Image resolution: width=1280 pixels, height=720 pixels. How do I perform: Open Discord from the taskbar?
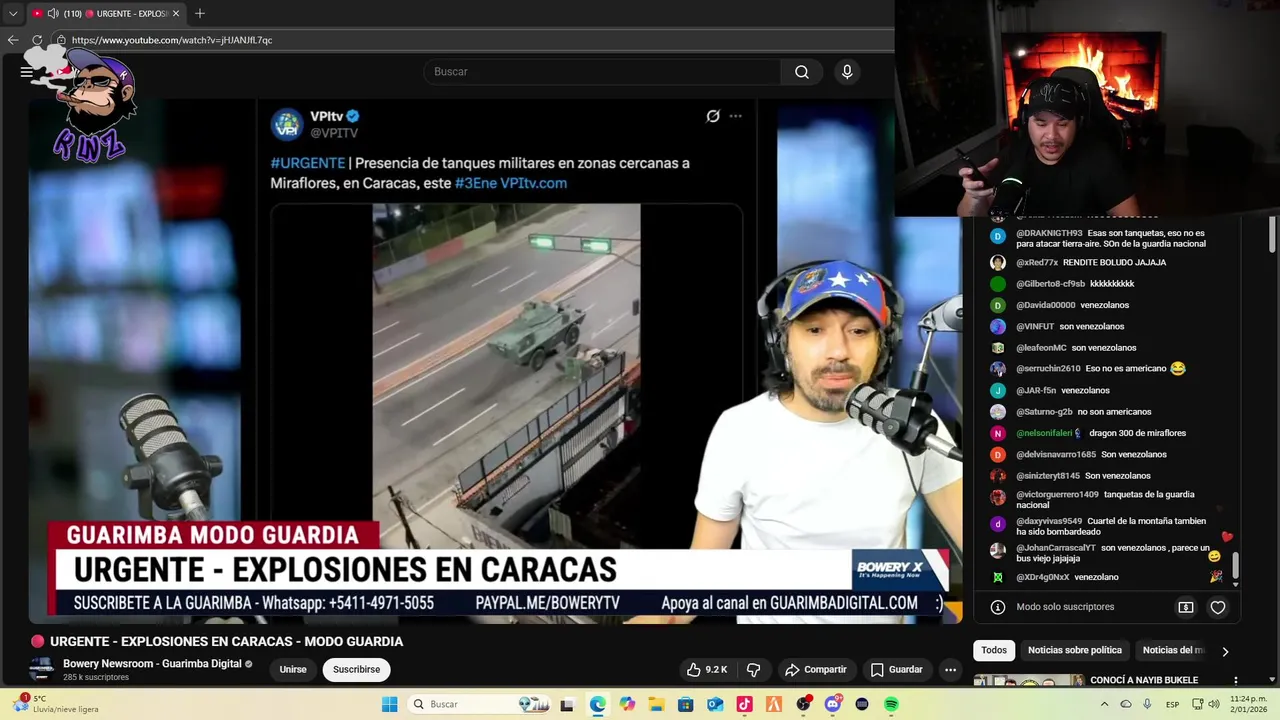(833, 704)
